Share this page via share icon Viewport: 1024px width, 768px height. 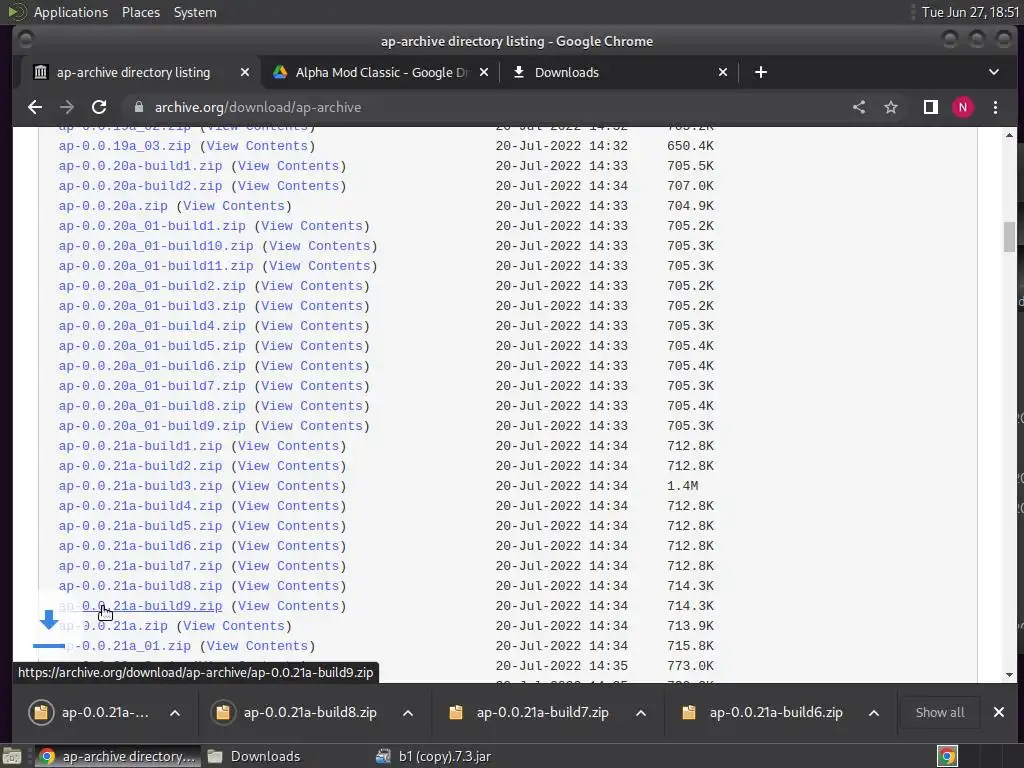point(859,107)
